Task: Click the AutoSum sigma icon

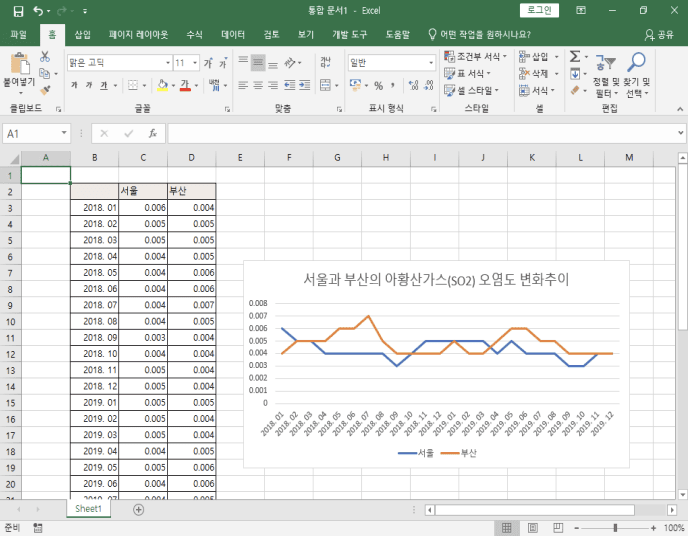Action: (x=575, y=57)
